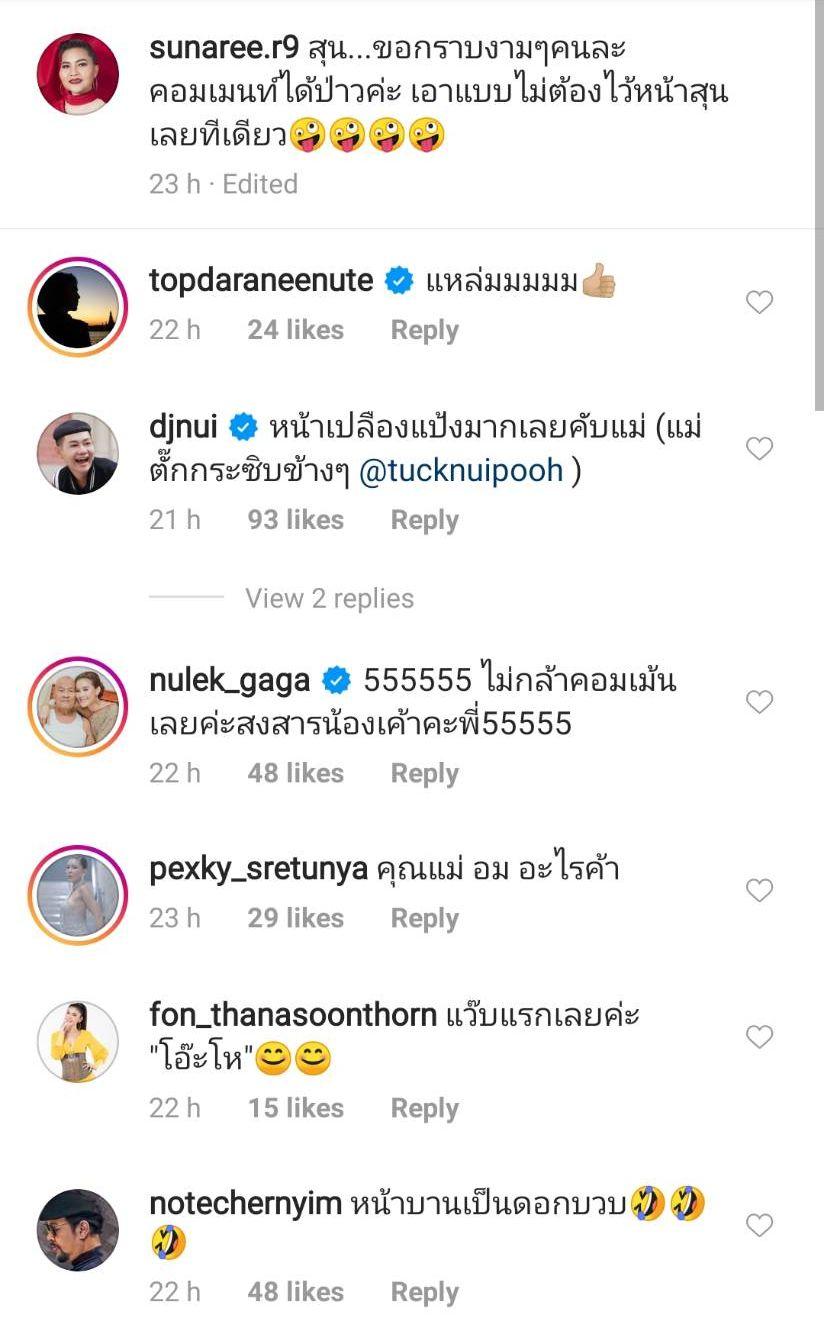Viewport: 824px width, 1342px height.
Task: Open sunaree.r9 profile picture
Action: (x=78, y=74)
